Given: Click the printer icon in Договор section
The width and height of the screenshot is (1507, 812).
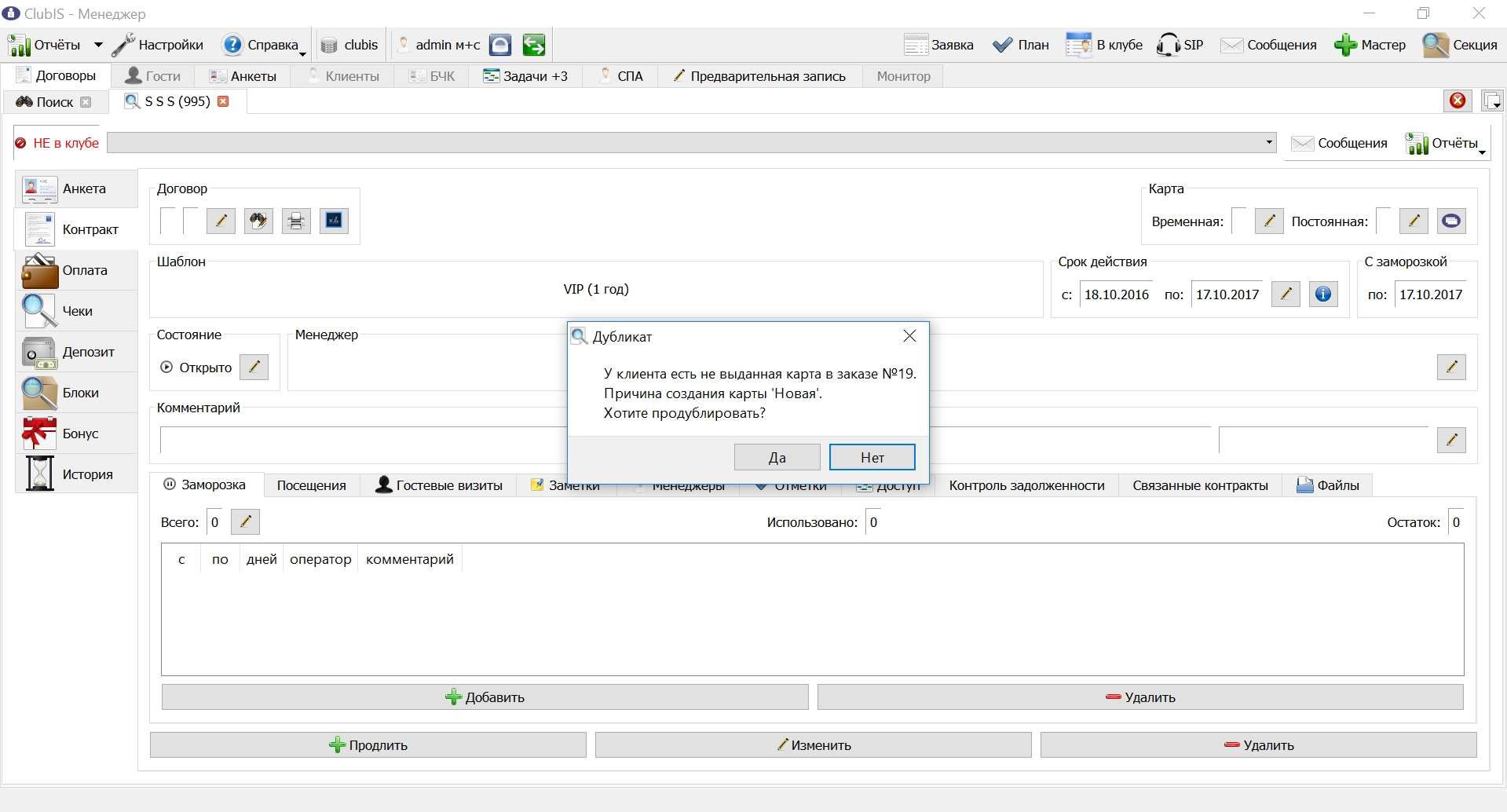Looking at the screenshot, I should tap(296, 221).
